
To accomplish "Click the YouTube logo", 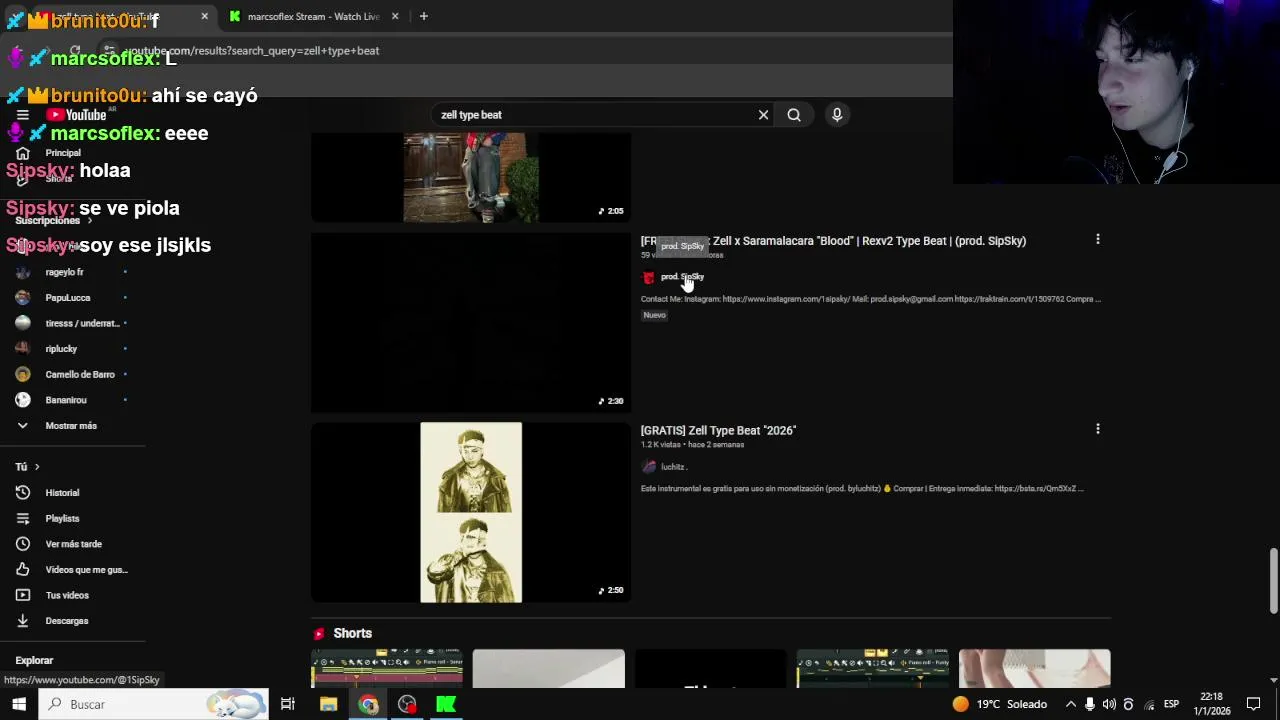I will pos(76,115).
